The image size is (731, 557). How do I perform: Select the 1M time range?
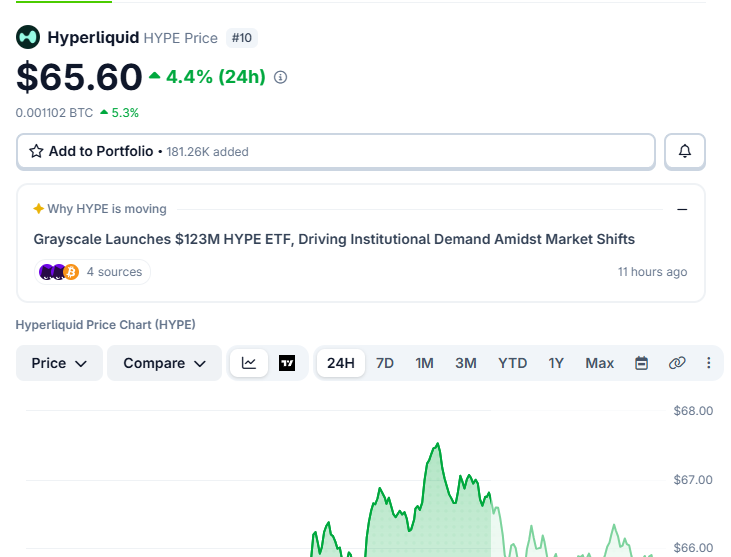(x=424, y=363)
